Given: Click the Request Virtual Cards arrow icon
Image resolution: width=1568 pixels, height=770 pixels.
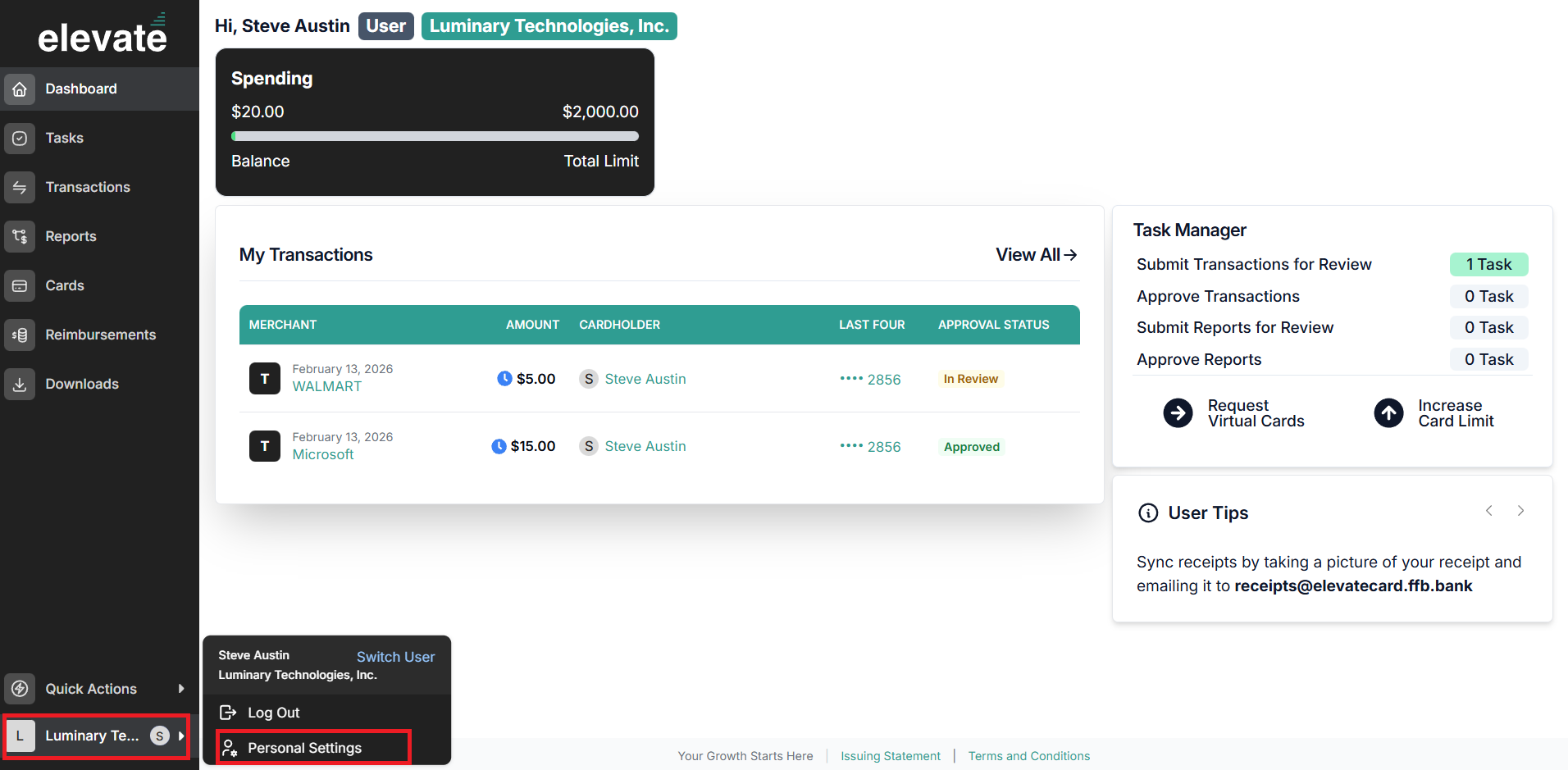Looking at the screenshot, I should tap(1178, 412).
